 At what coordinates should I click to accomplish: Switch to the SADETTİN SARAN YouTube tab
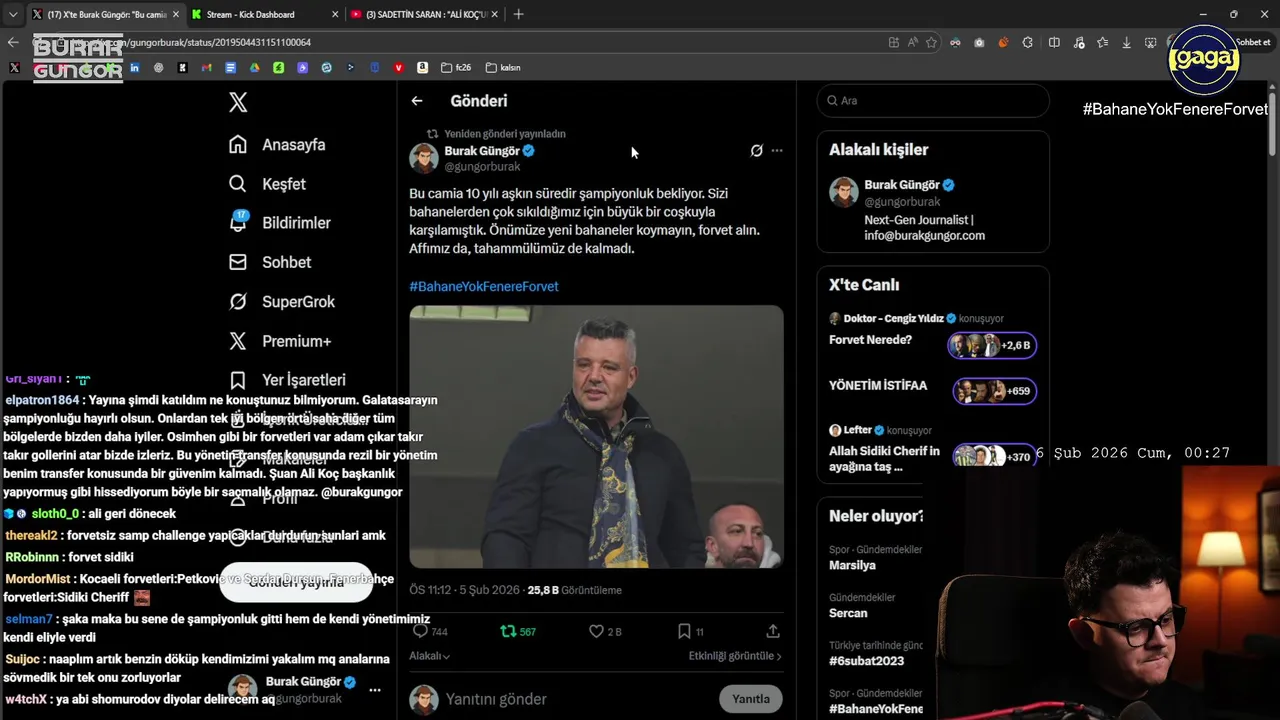pos(426,14)
